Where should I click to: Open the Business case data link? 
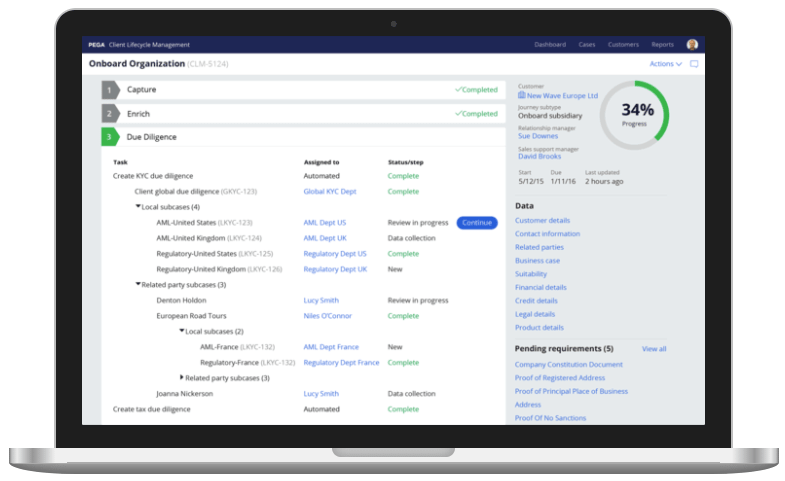(x=537, y=261)
